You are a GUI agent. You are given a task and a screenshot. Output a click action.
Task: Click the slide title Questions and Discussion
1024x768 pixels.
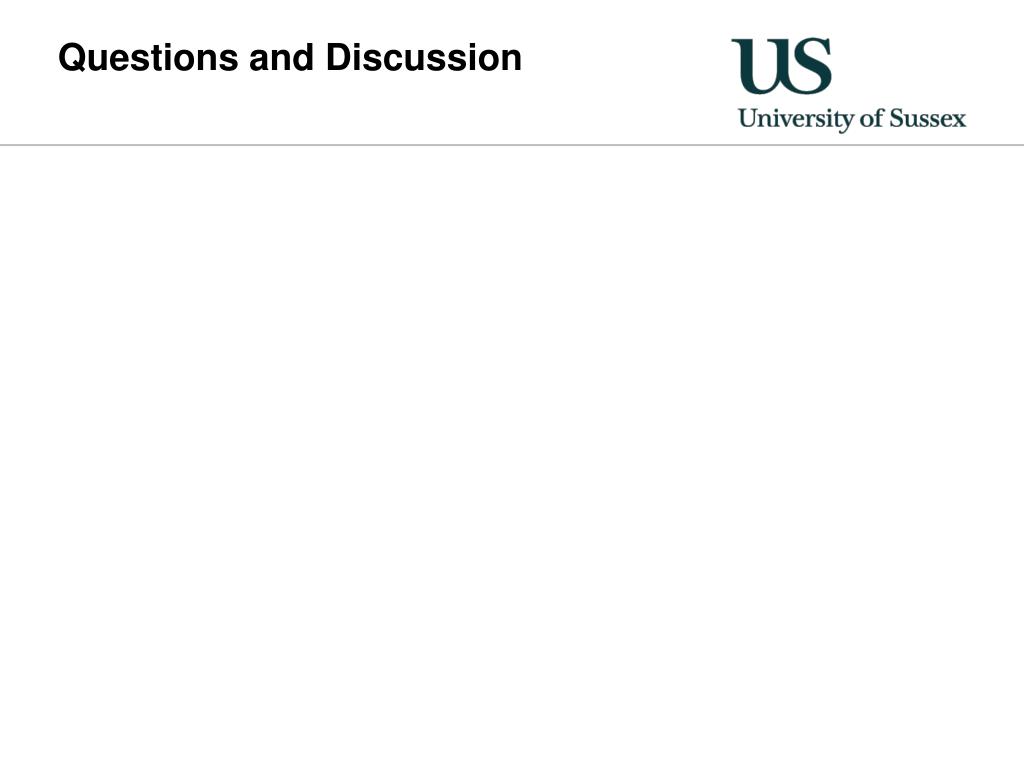tap(290, 57)
